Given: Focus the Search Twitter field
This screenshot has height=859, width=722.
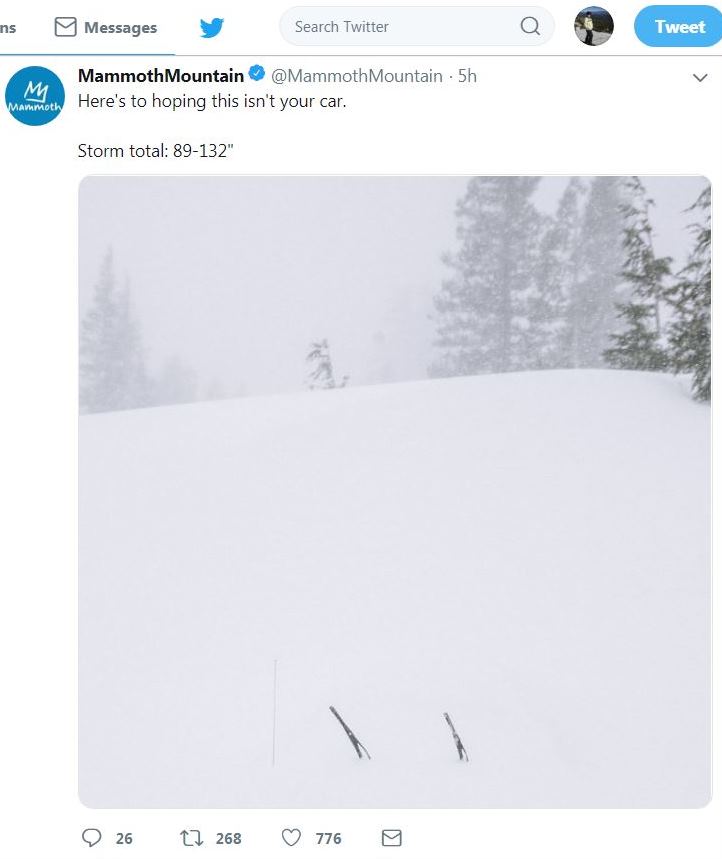Looking at the screenshot, I should click(400, 27).
